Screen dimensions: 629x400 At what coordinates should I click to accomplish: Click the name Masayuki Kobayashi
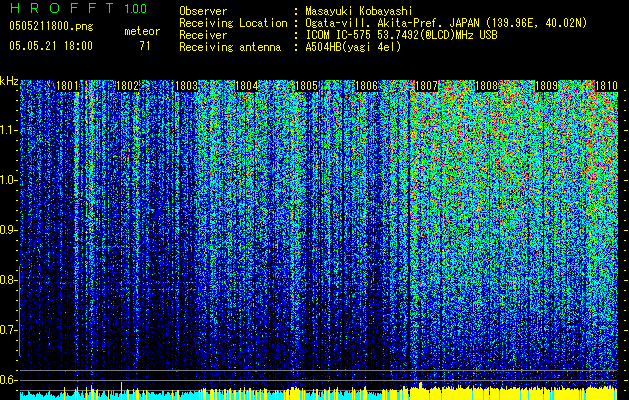359,11
